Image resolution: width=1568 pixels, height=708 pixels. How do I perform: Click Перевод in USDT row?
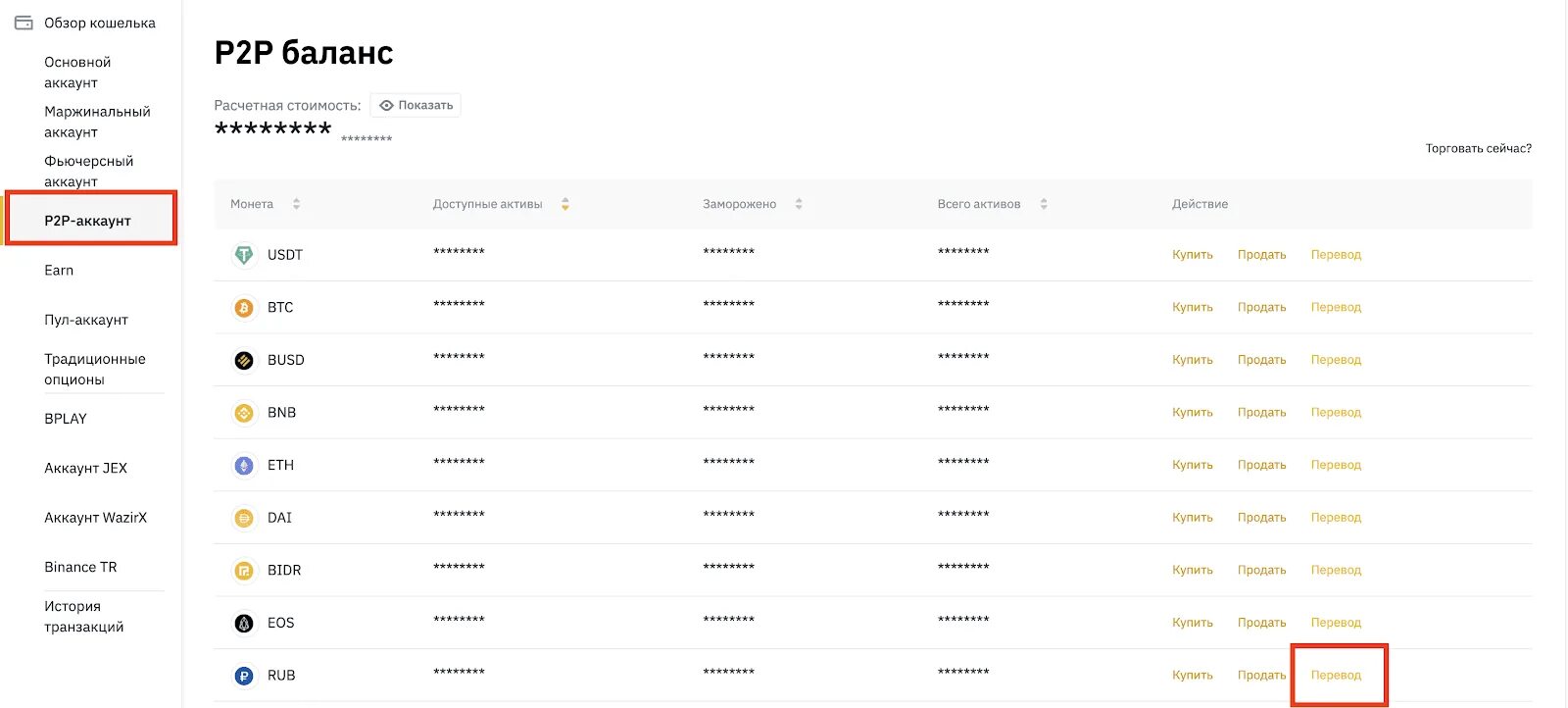pyautogui.click(x=1336, y=255)
